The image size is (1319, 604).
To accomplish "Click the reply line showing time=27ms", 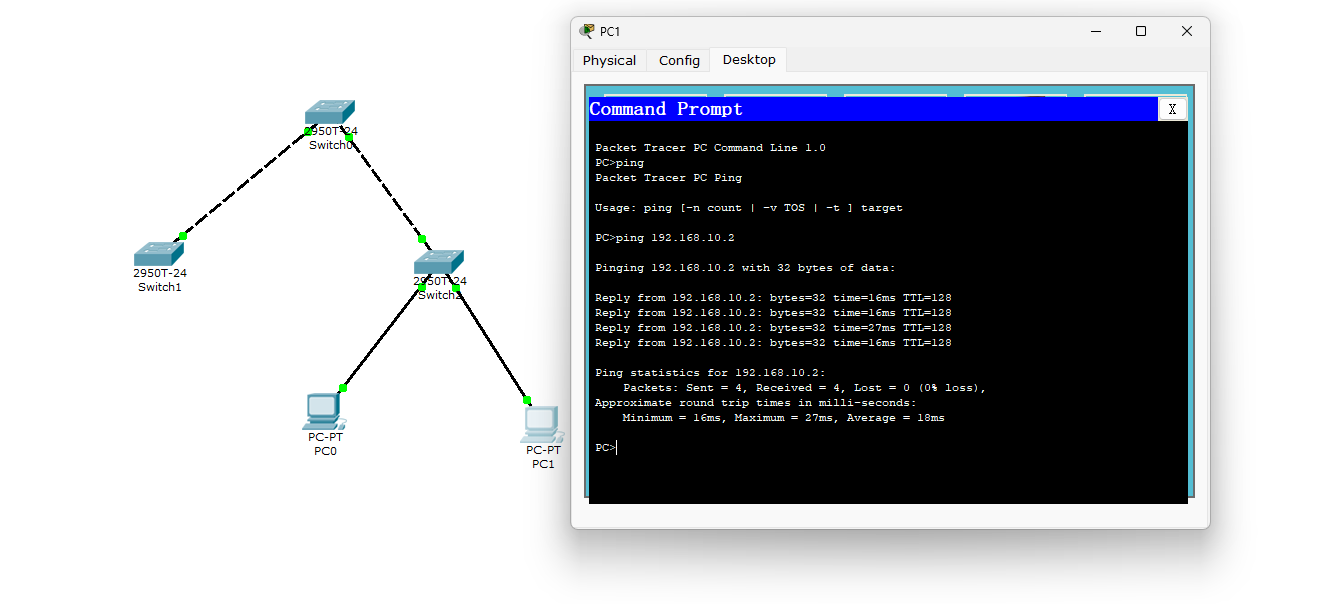I will click(773, 328).
